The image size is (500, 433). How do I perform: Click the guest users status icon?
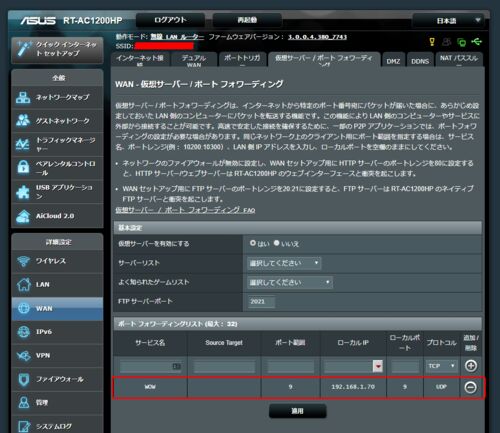coord(446,42)
